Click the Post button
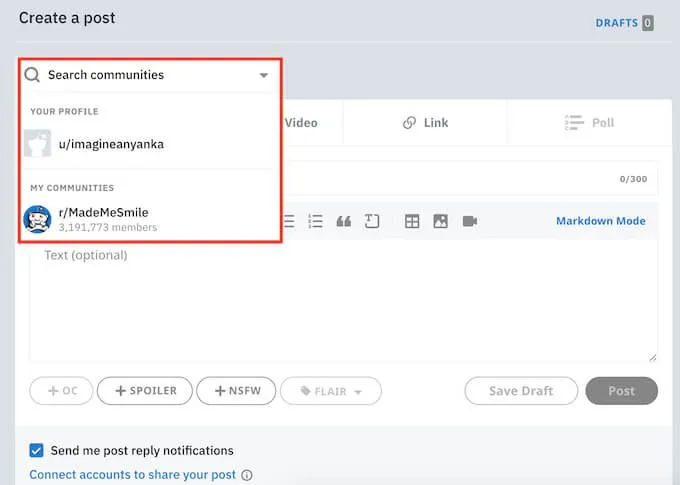 pos(621,391)
